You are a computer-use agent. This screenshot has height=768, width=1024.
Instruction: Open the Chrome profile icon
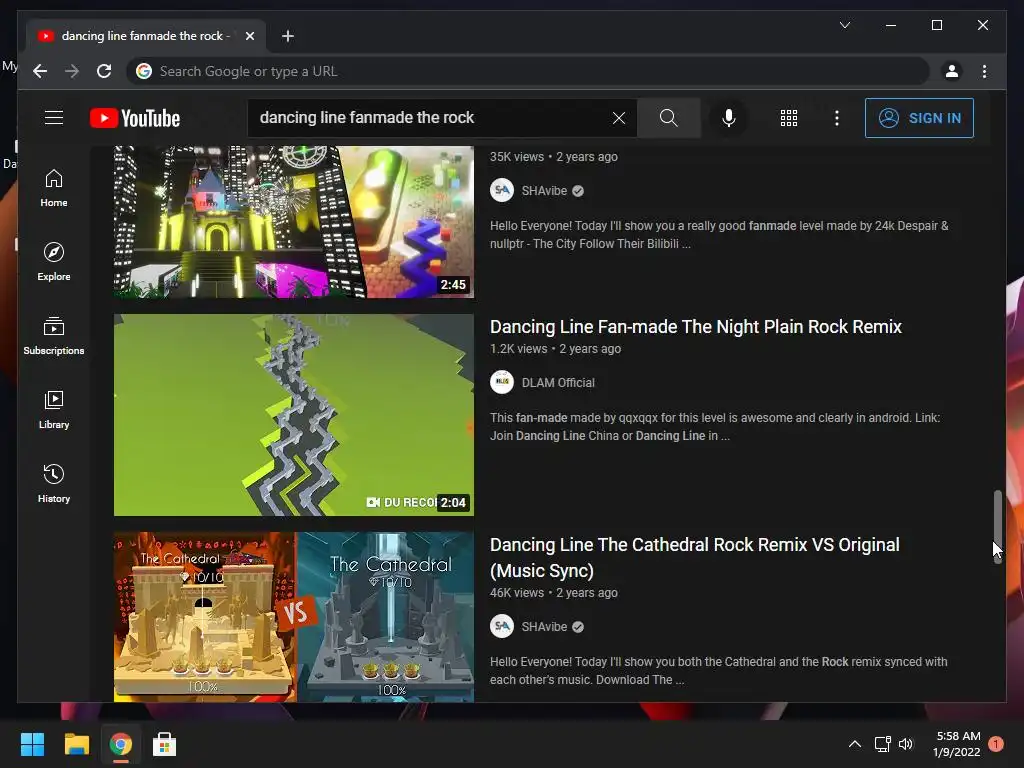click(x=952, y=71)
